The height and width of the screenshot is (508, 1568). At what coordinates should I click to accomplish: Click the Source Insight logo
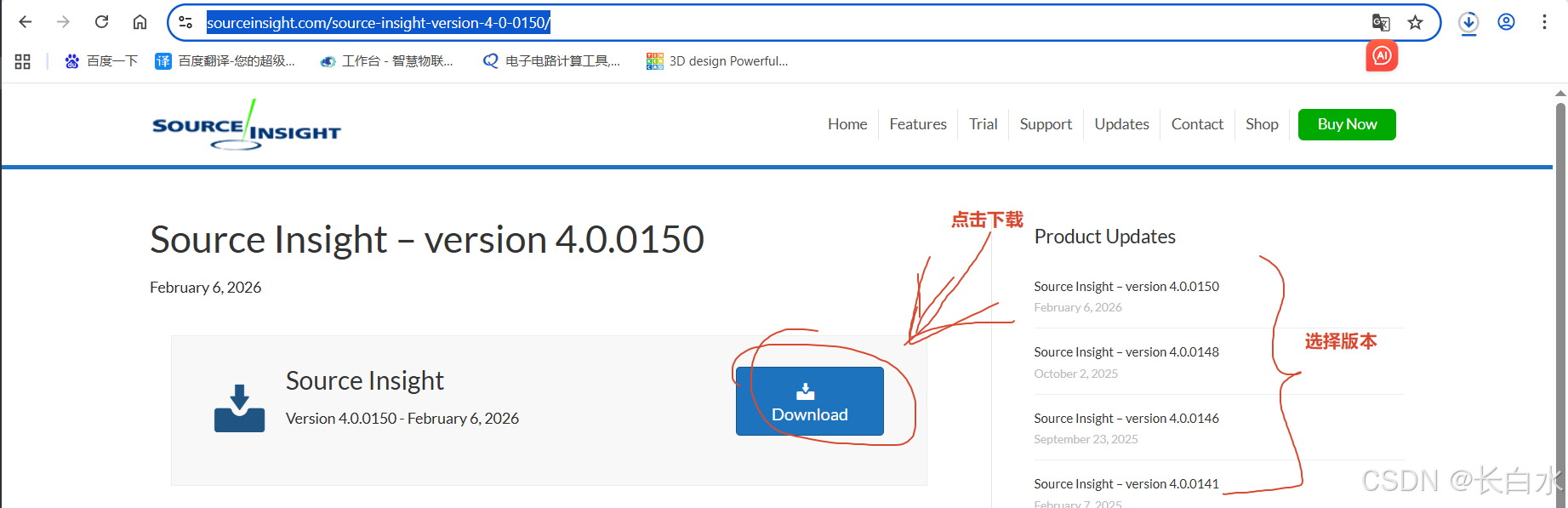pyautogui.click(x=246, y=125)
